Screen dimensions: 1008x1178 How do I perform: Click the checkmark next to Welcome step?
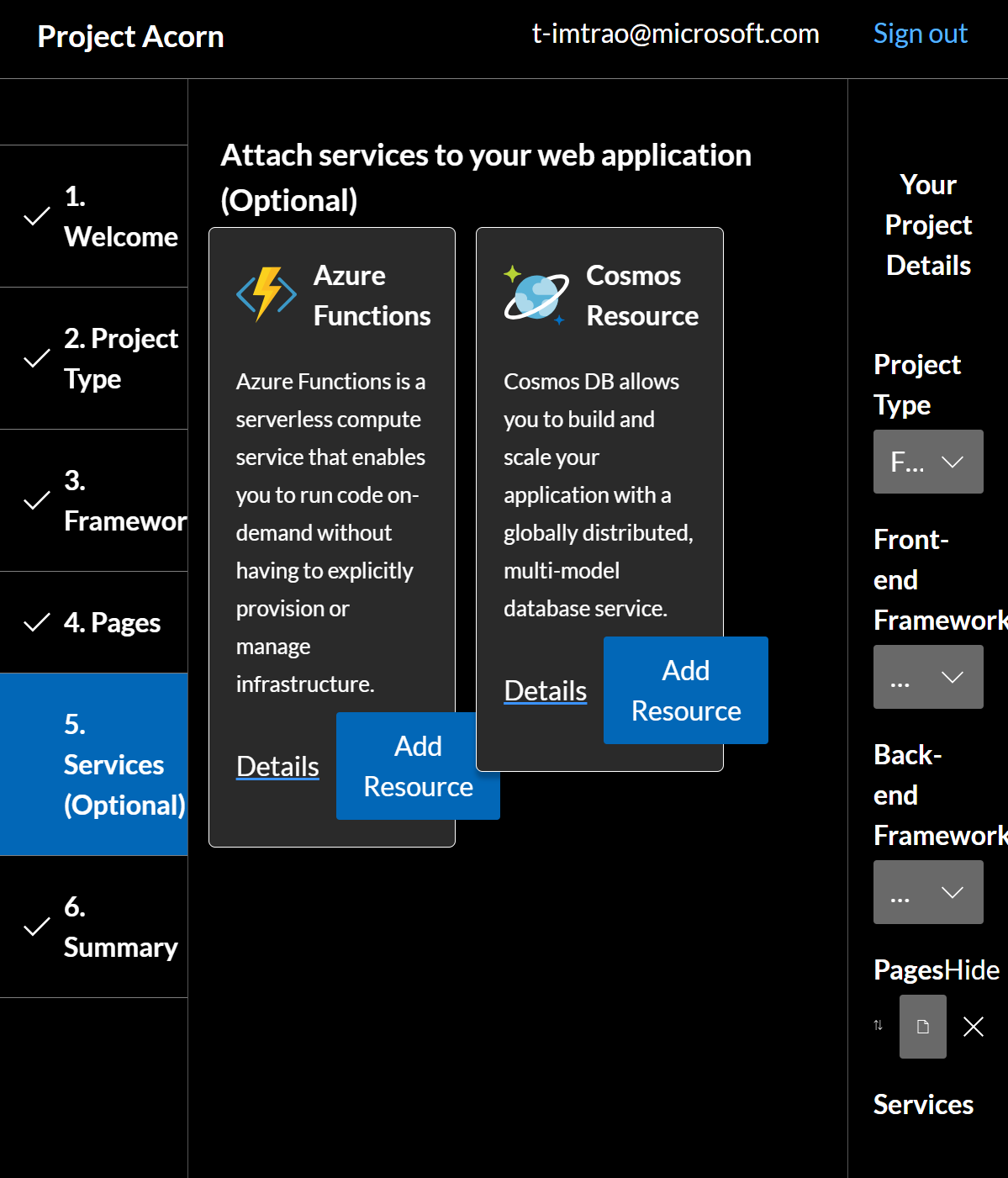36,217
